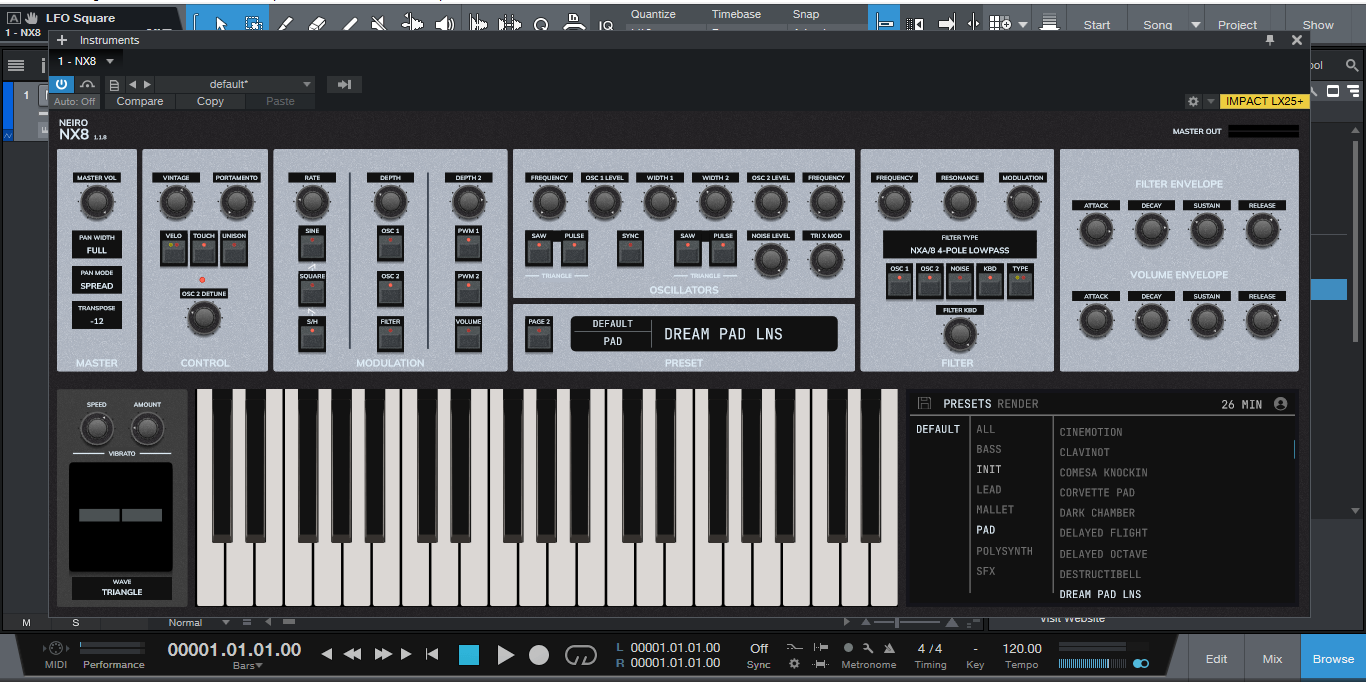Click the user account icon in presets

pos(1281,404)
